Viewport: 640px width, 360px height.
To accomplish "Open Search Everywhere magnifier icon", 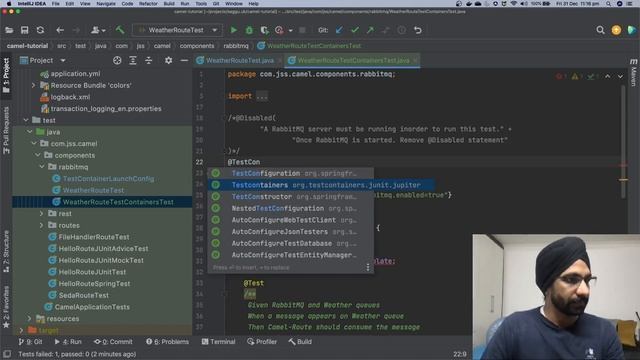I will tap(600, 30).
